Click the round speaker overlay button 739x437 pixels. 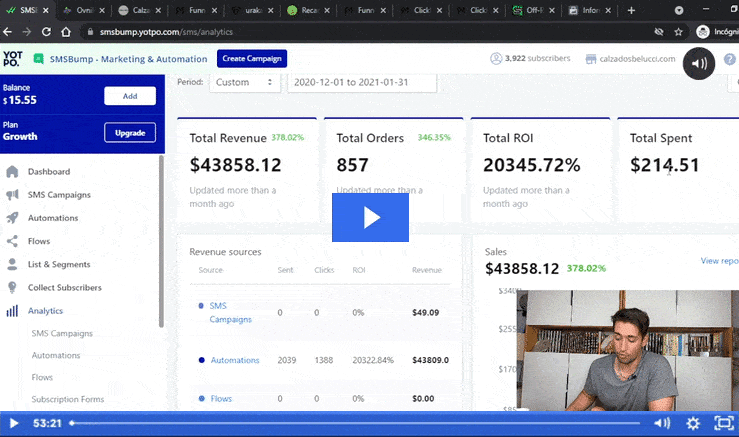pyautogui.click(x=698, y=63)
